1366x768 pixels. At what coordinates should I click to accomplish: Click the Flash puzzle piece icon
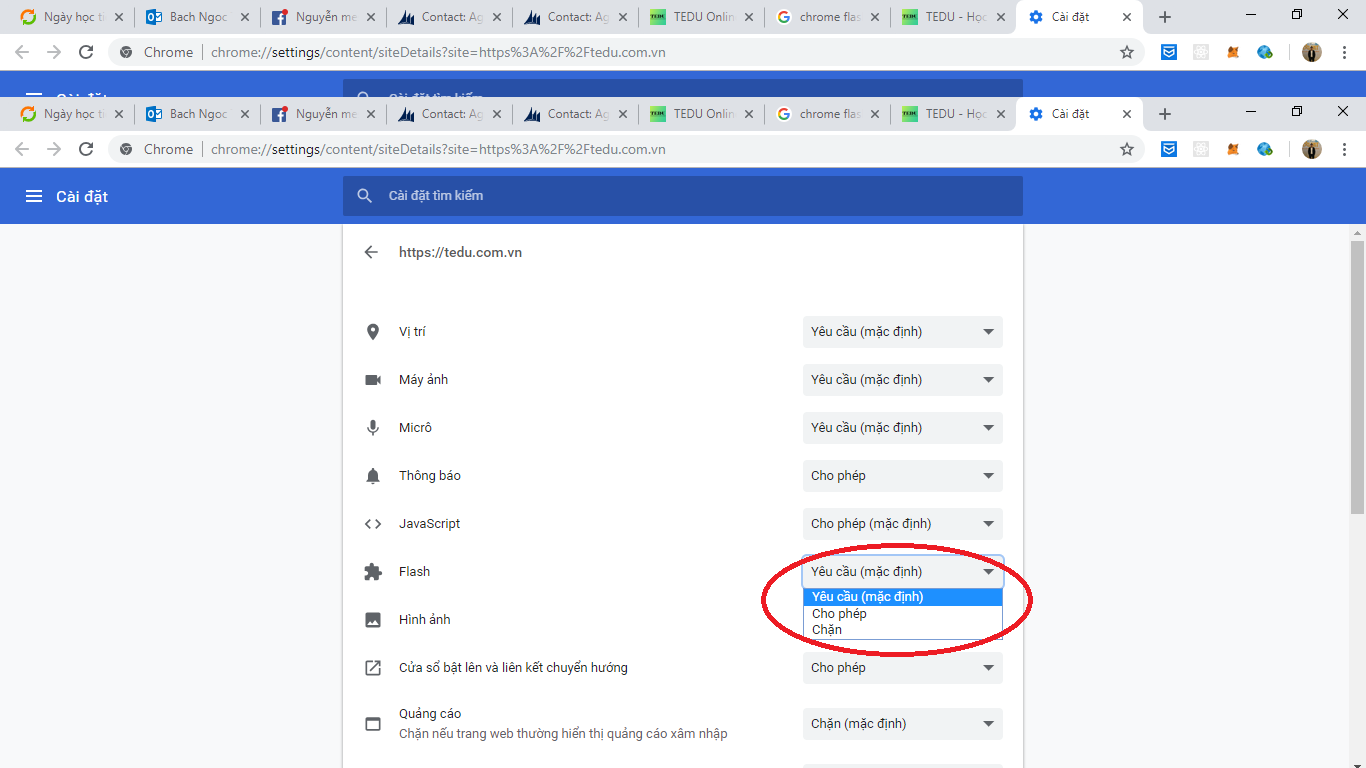373,572
